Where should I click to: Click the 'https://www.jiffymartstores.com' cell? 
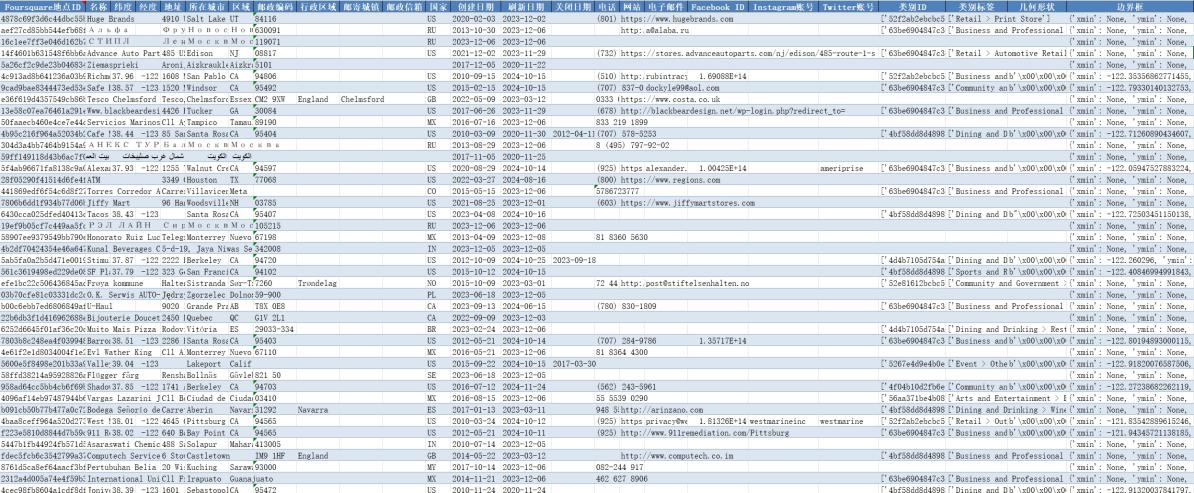point(688,203)
